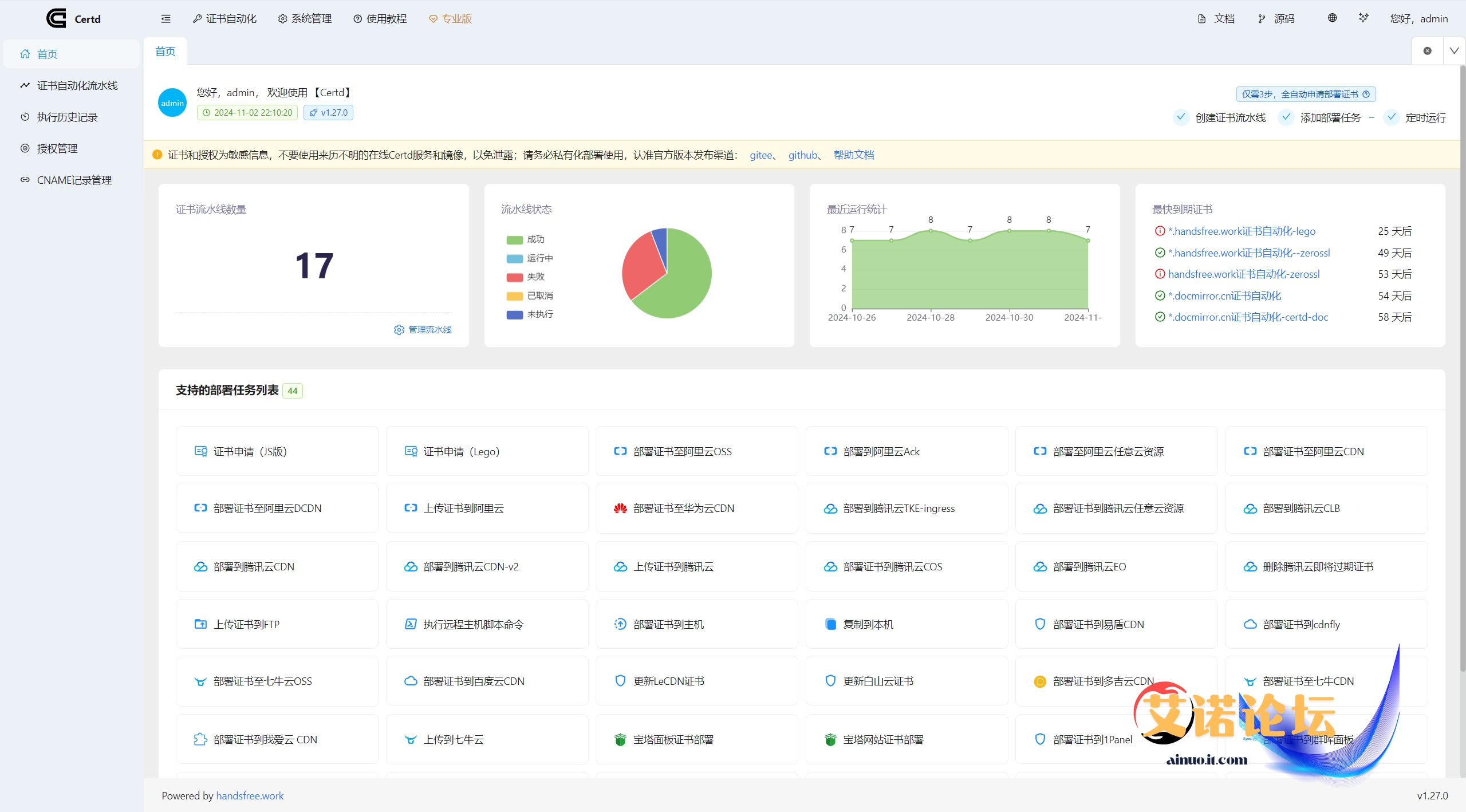1466x812 pixels.
Task: Click the 管理流水线 link
Action: coord(423,330)
